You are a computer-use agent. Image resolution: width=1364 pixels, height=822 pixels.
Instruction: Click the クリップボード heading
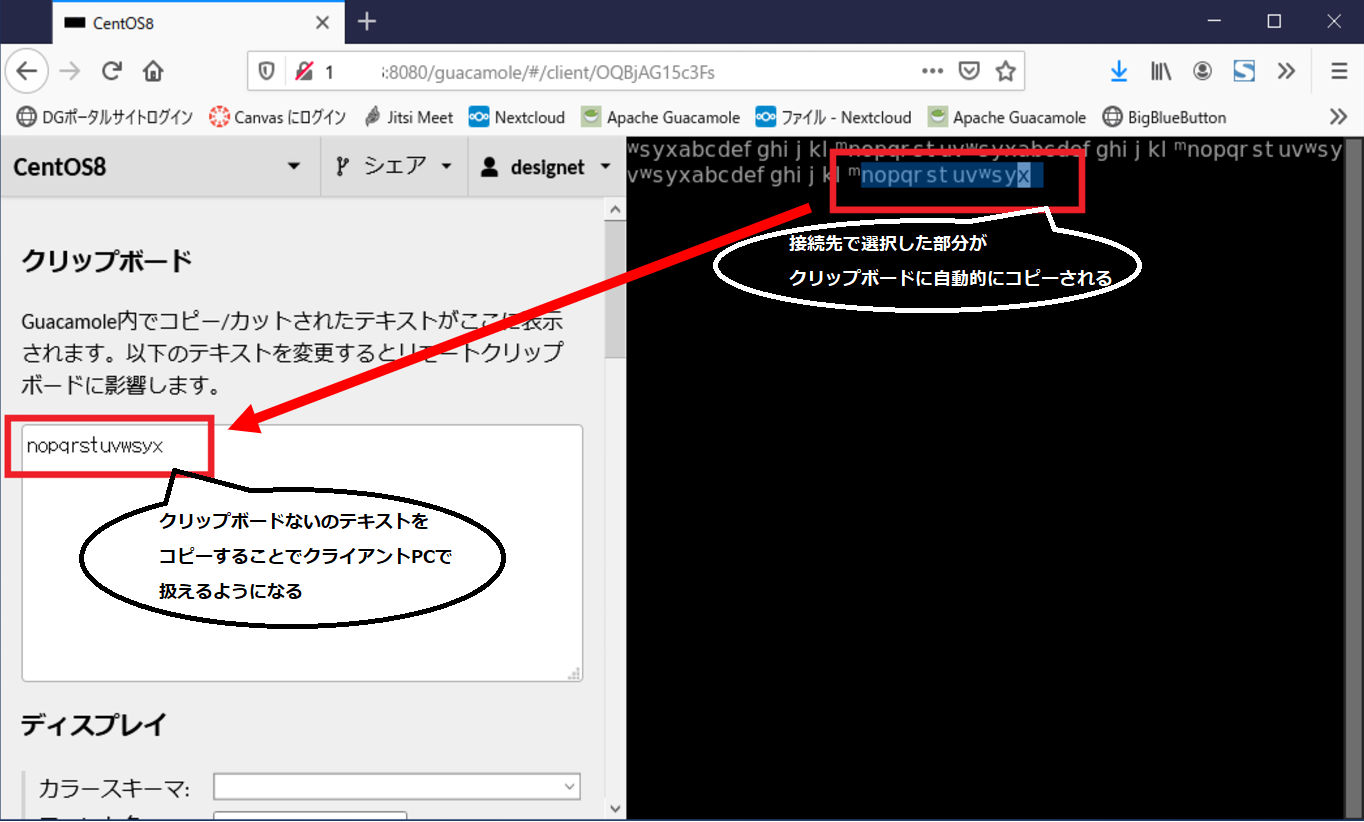[x=106, y=263]
